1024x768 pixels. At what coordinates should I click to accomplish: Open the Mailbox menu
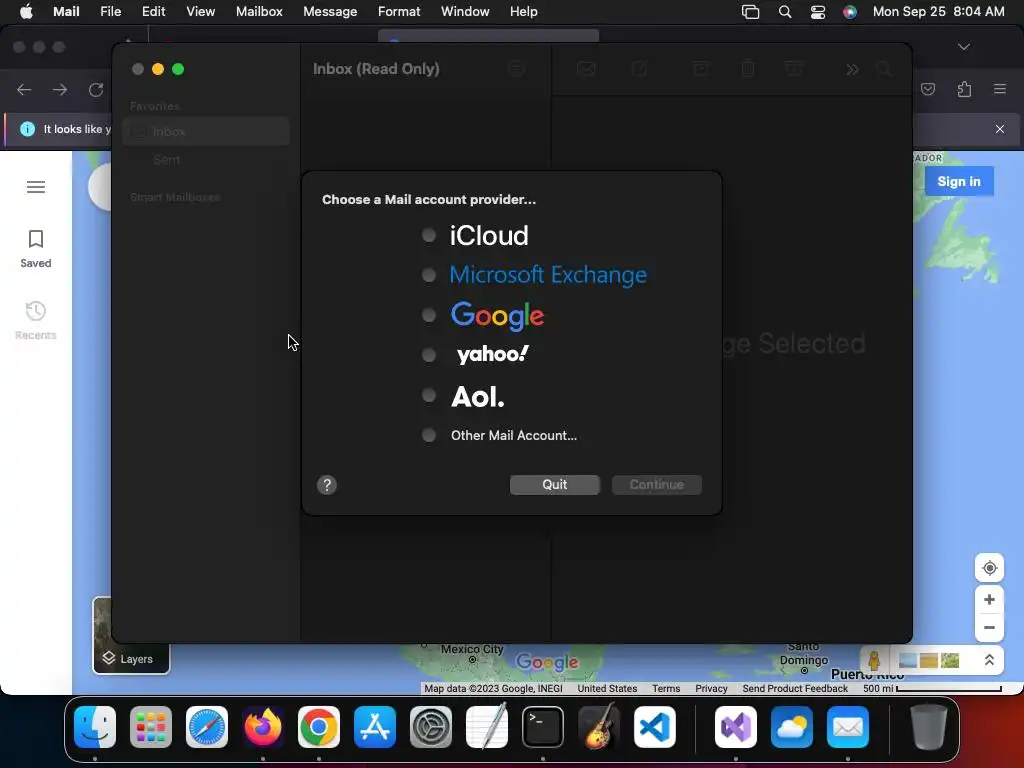[259, 12]
